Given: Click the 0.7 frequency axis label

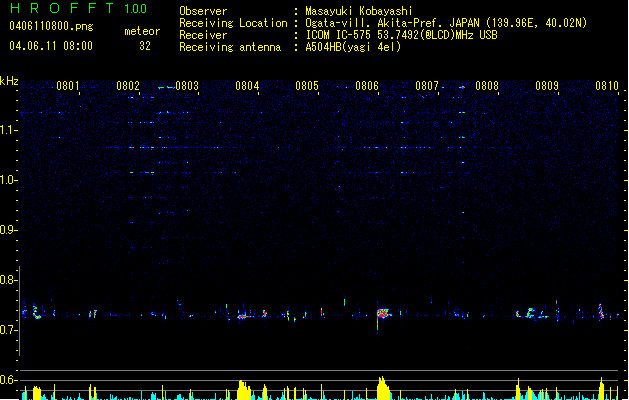Looking at the screenshot, I should [x=7, y=330].
